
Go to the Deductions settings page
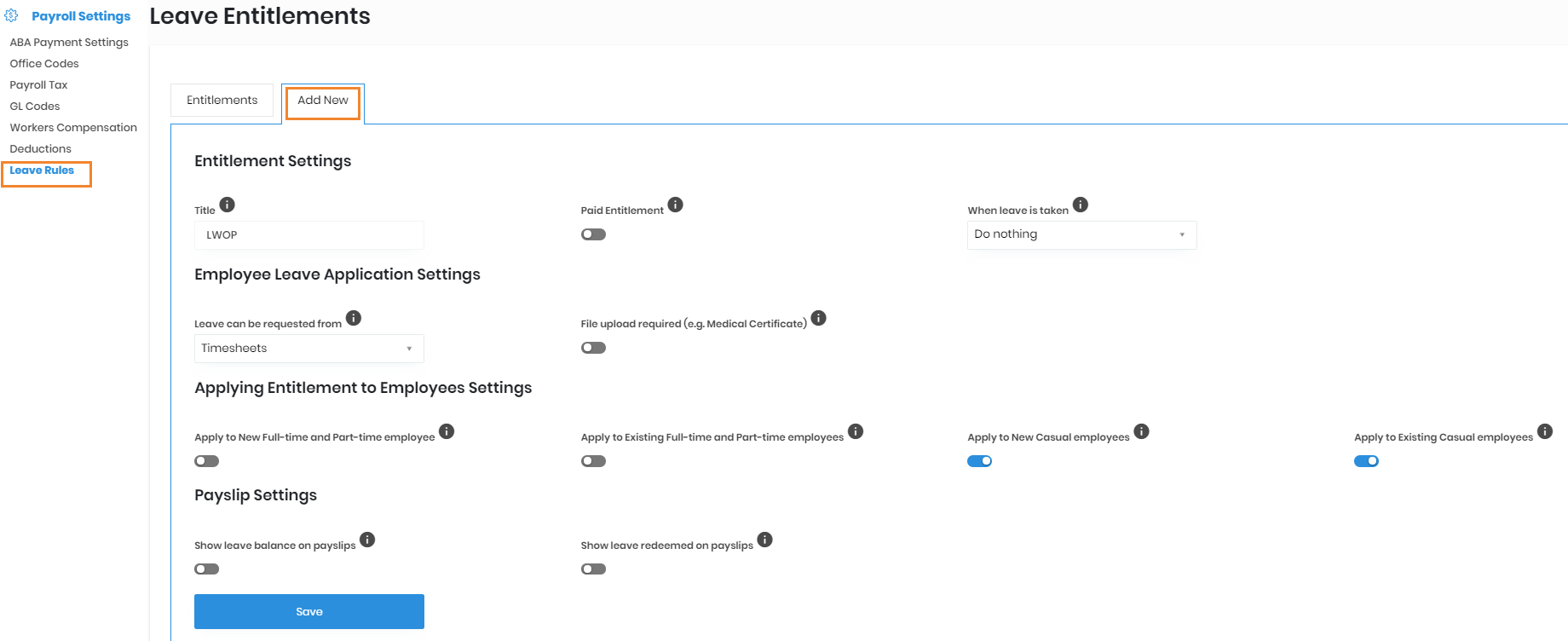tap(41, 149)
